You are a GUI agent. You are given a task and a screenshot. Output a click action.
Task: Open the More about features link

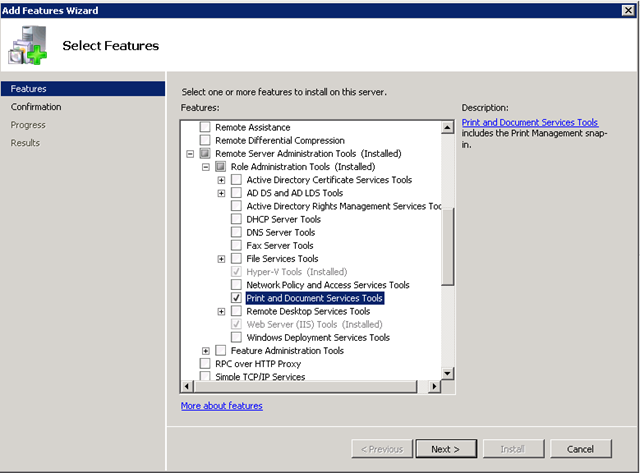[x=221, y=406]
